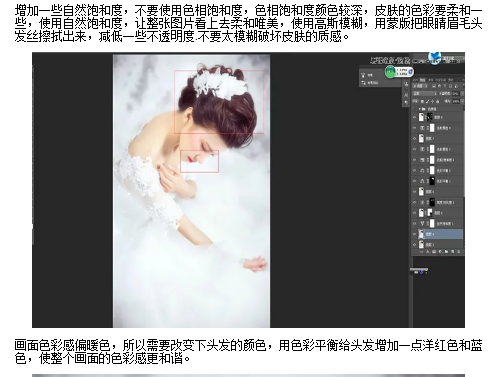Switch to the Layers tab in the panel
499x377 pixels.
(x=422, y=80)
